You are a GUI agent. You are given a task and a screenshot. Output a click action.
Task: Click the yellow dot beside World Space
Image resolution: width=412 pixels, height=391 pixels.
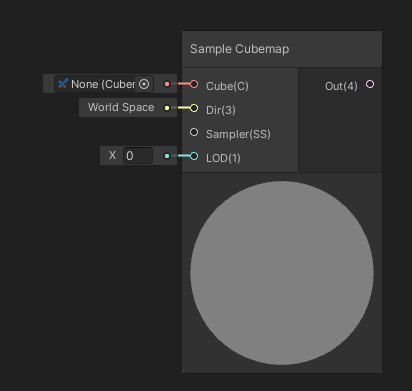167,108
